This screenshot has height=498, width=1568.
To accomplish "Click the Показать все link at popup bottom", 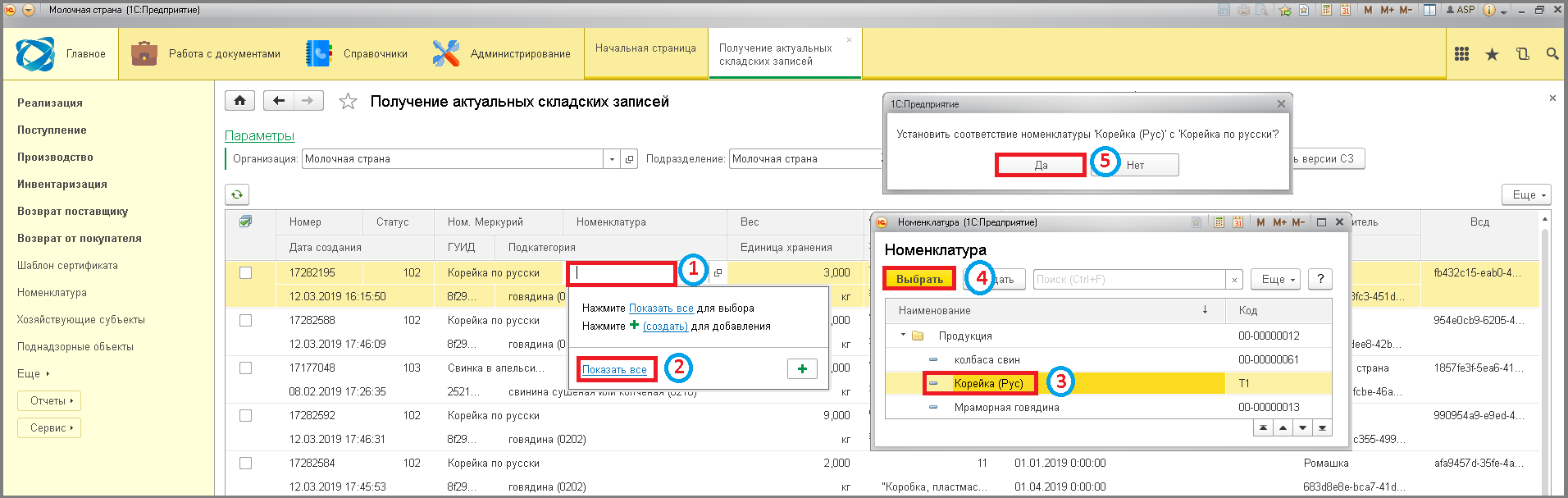I will tap(614, 370).
